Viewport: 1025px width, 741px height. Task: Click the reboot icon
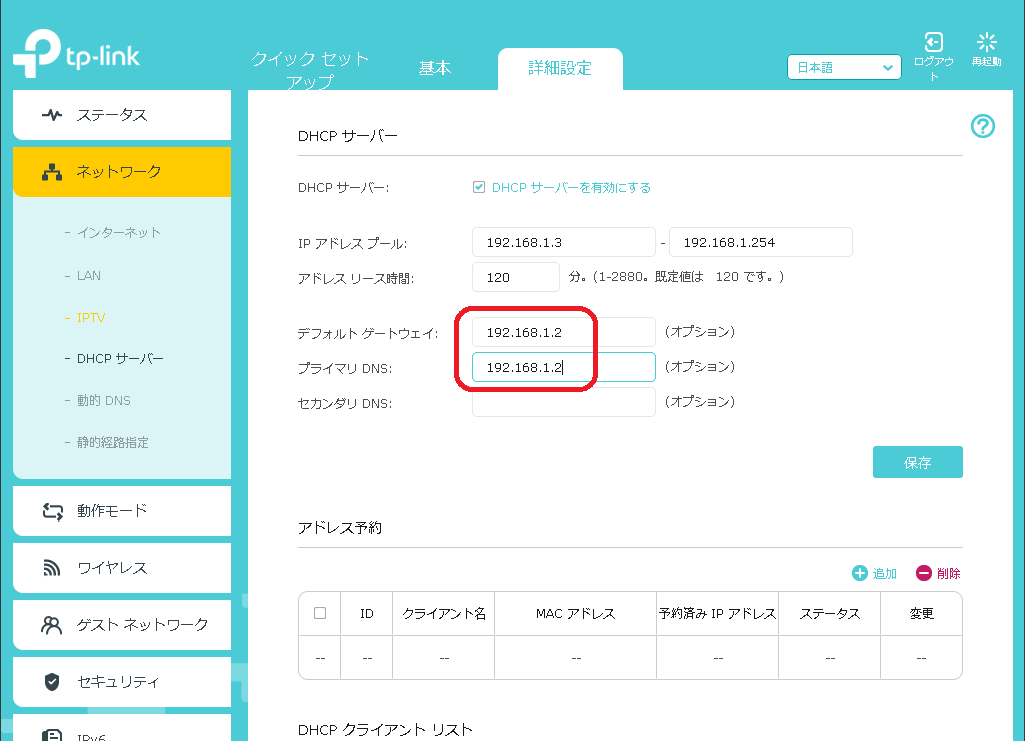tap(987, 42)
